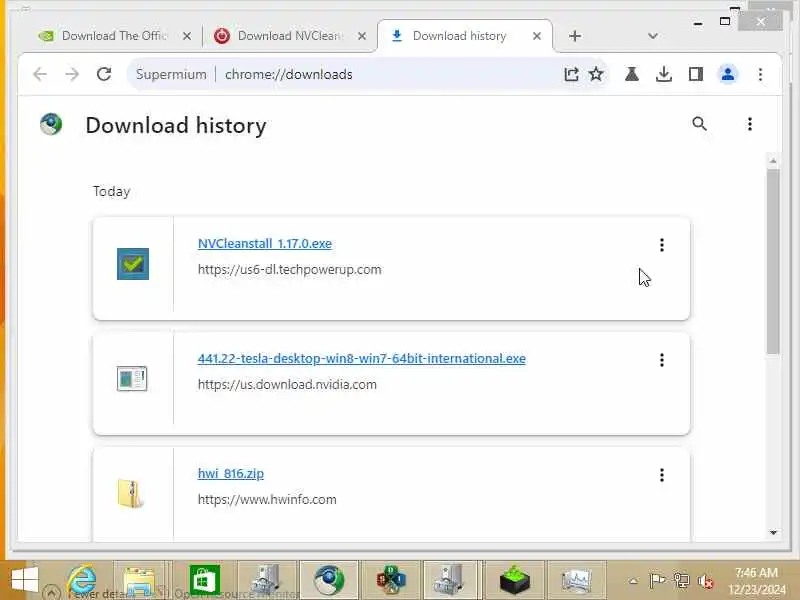Screen dimensions: 800x600
Task: Click the browser forward arrow
Action: (x=72, y=74)
